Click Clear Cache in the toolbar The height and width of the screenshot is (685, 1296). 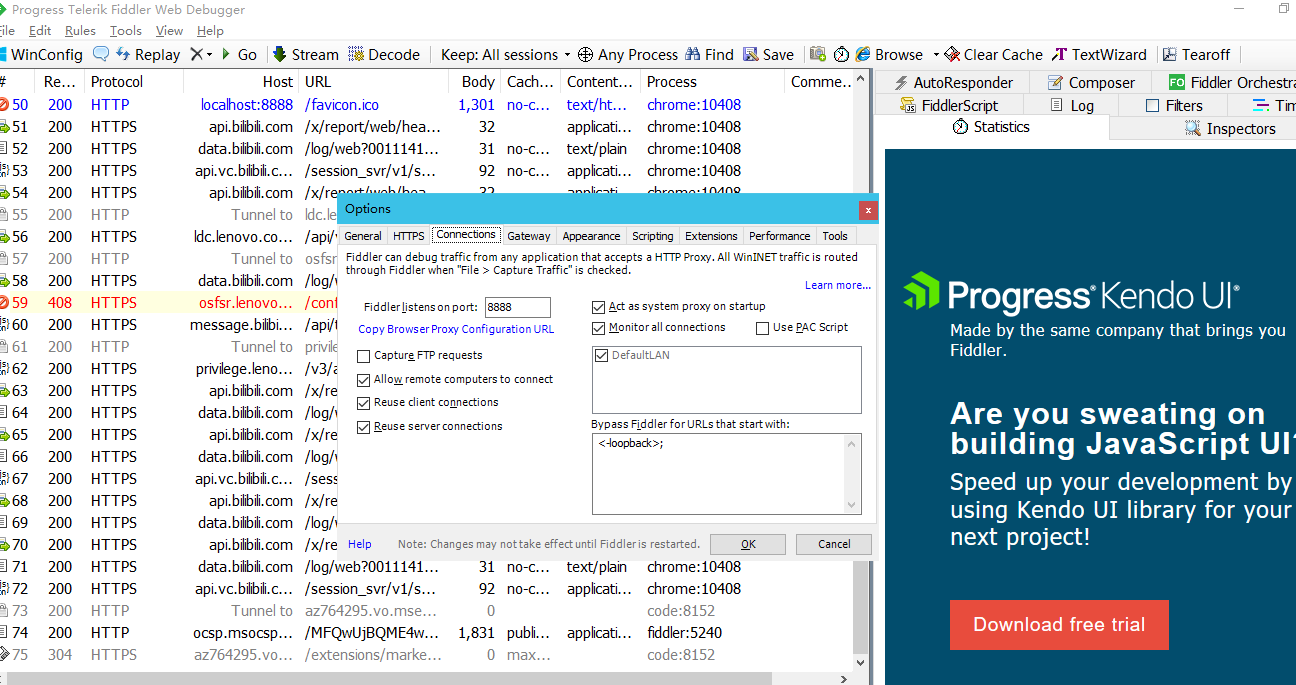993,55
